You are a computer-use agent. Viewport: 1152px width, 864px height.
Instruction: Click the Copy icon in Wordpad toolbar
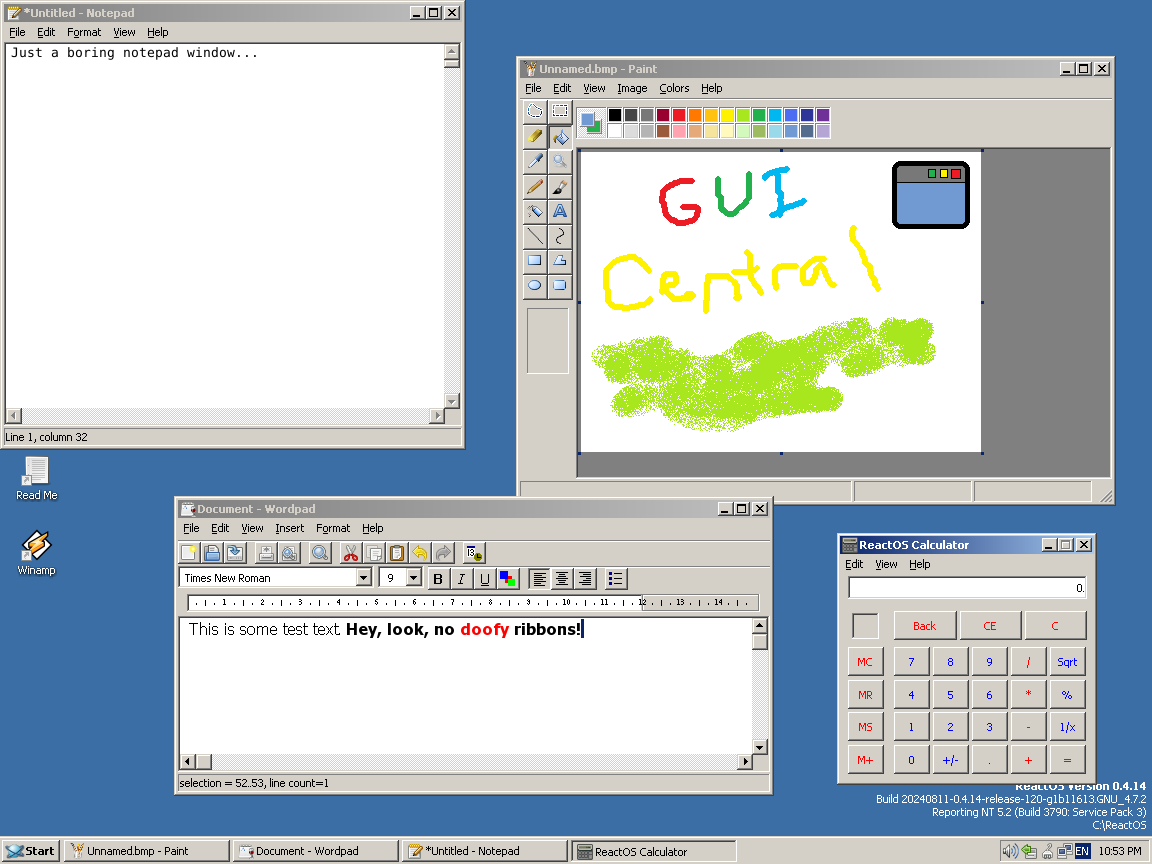(374, 553)
